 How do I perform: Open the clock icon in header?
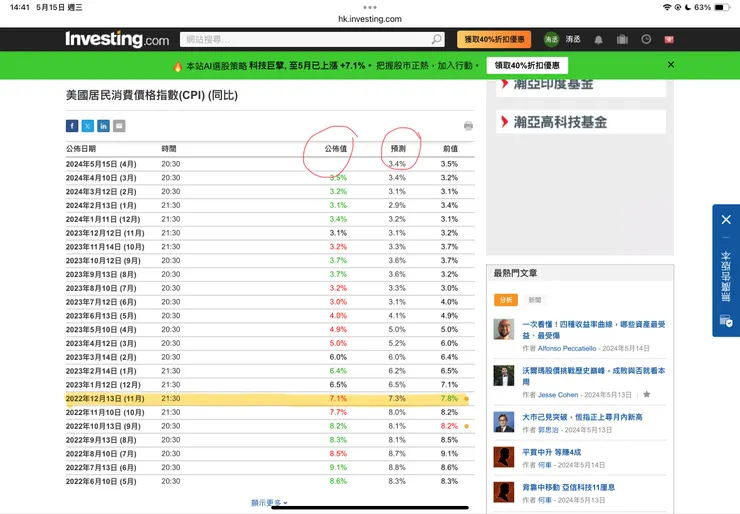pos(646,39)
